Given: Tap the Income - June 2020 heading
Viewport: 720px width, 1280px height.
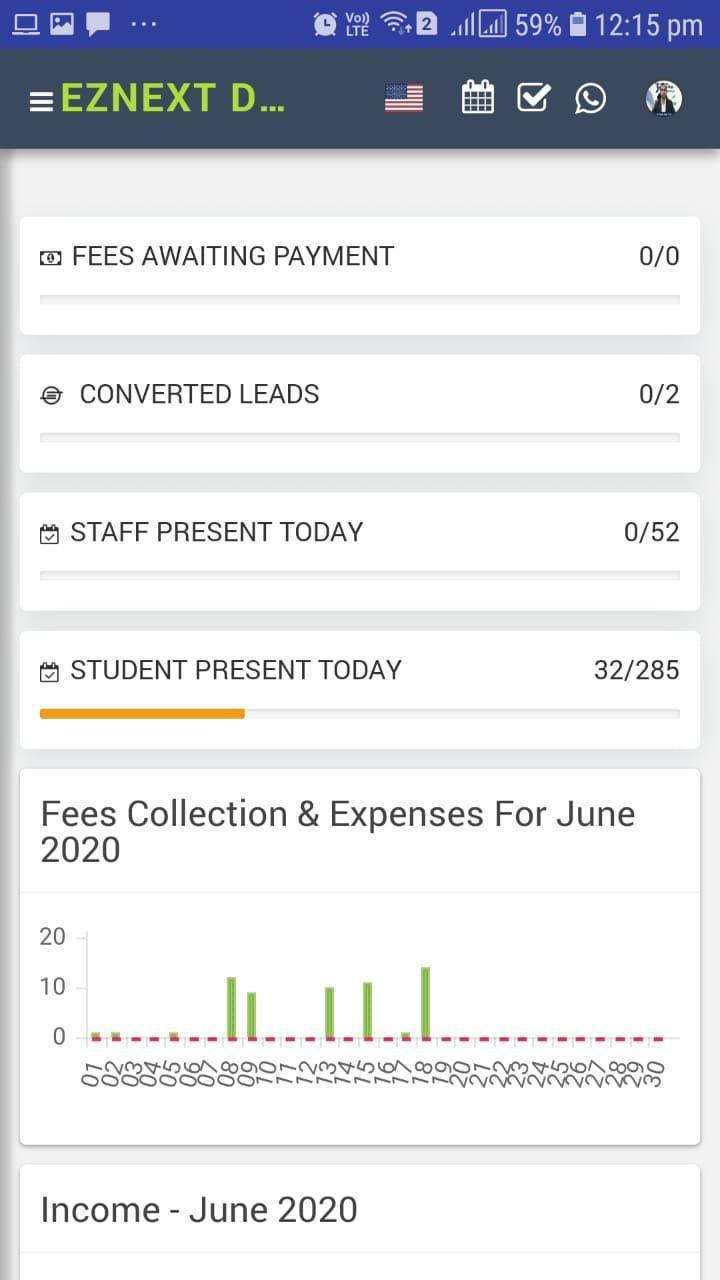Looking at the screenshot, I should pos(199,1210).
